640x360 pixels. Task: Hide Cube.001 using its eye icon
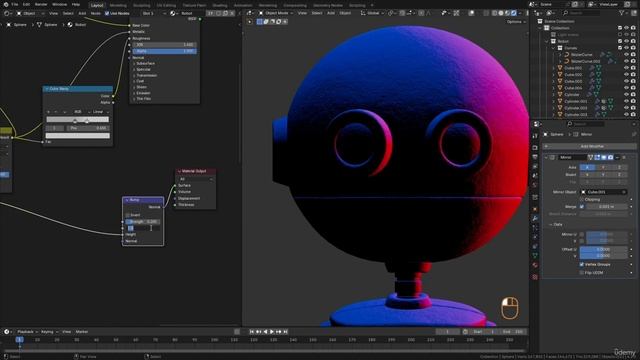(627, 68)
